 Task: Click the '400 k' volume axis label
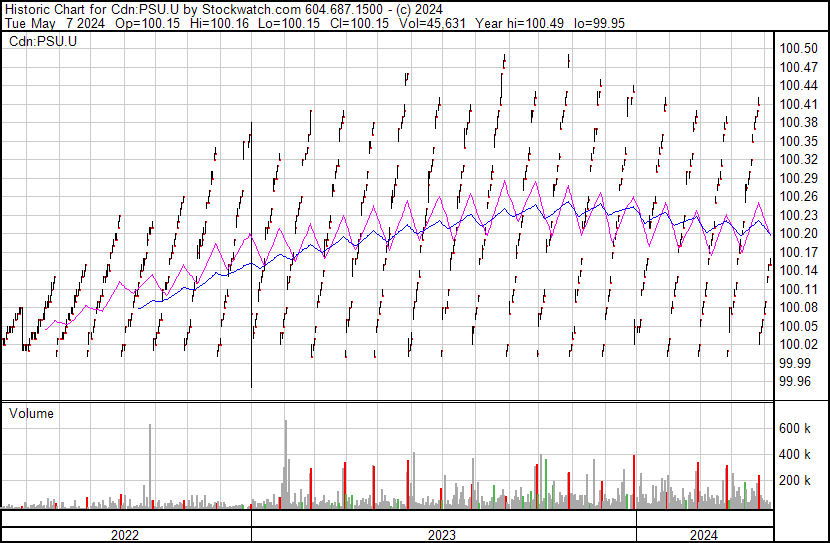[795, 454]
